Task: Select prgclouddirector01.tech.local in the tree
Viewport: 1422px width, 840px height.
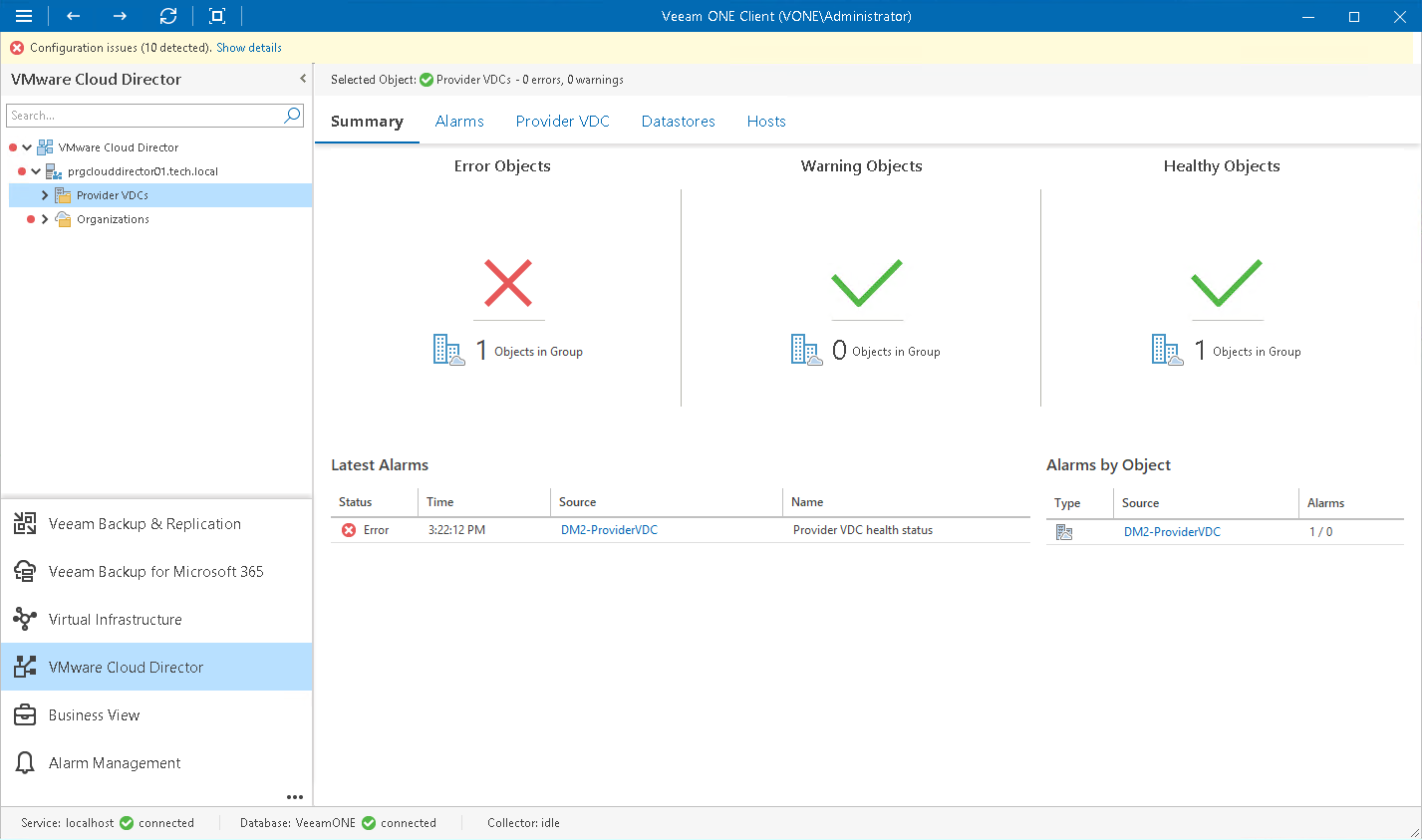Action: tap(142, 171)
